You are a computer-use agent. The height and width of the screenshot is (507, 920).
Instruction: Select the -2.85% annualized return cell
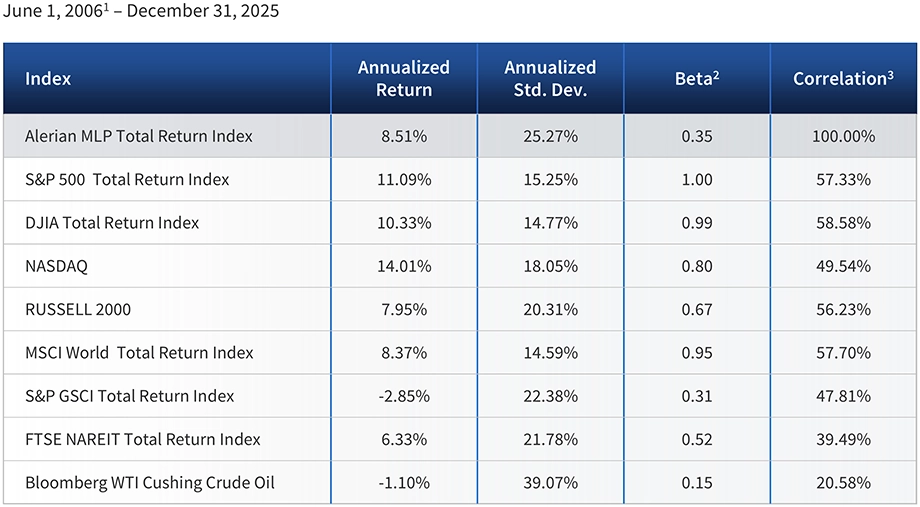pyautogui.click(x=404, y=396)
